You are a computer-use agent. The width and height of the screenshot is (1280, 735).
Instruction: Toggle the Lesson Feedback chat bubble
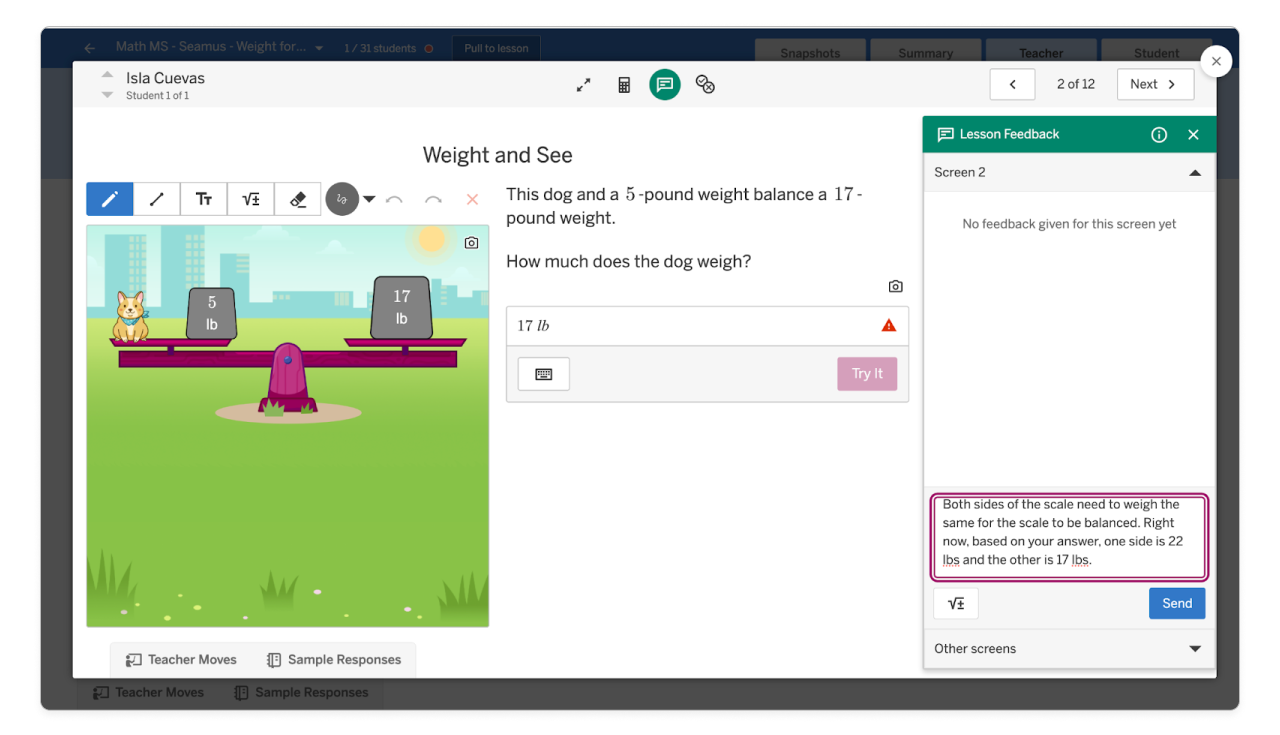pyautogui.click(x=664, y=84)
